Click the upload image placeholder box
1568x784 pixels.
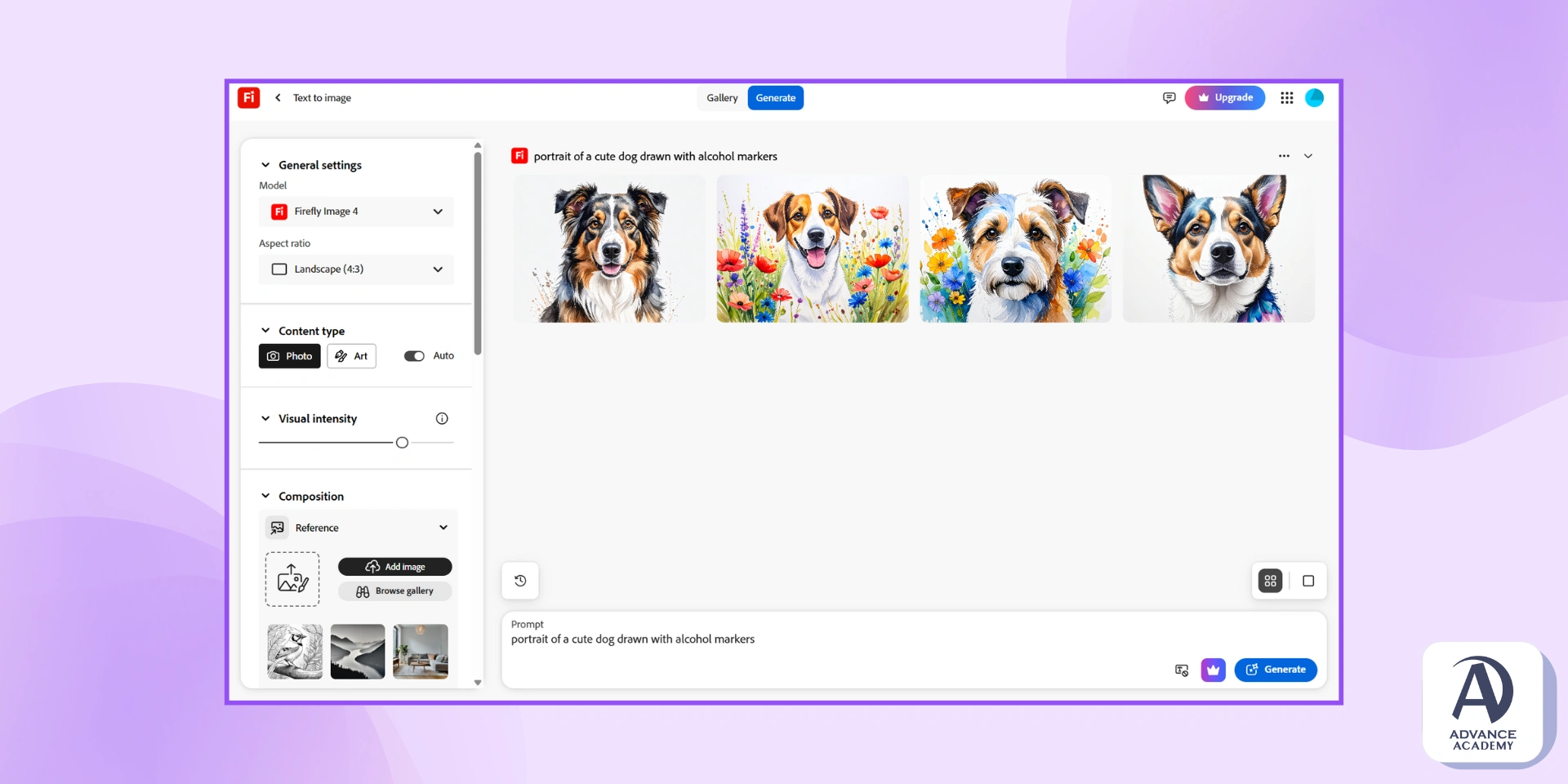pos(292,579)
